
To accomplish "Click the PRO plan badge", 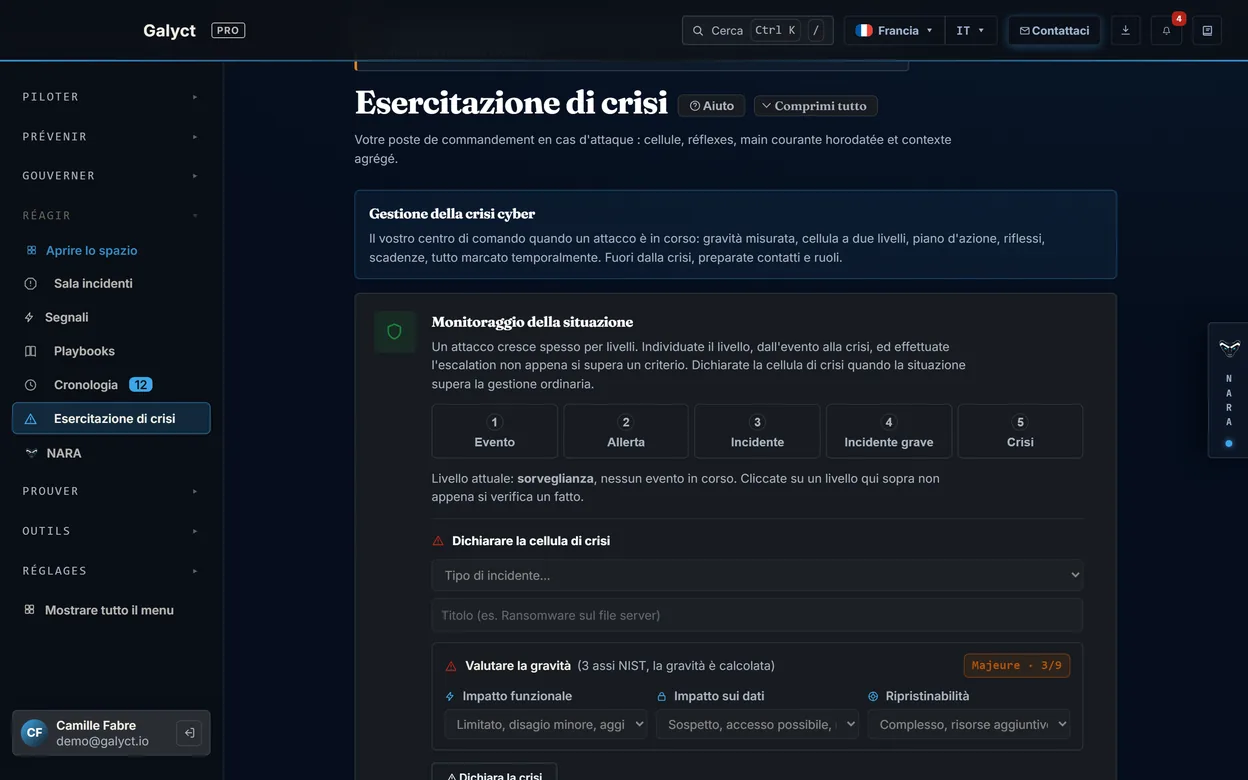I will coord(228,31).
